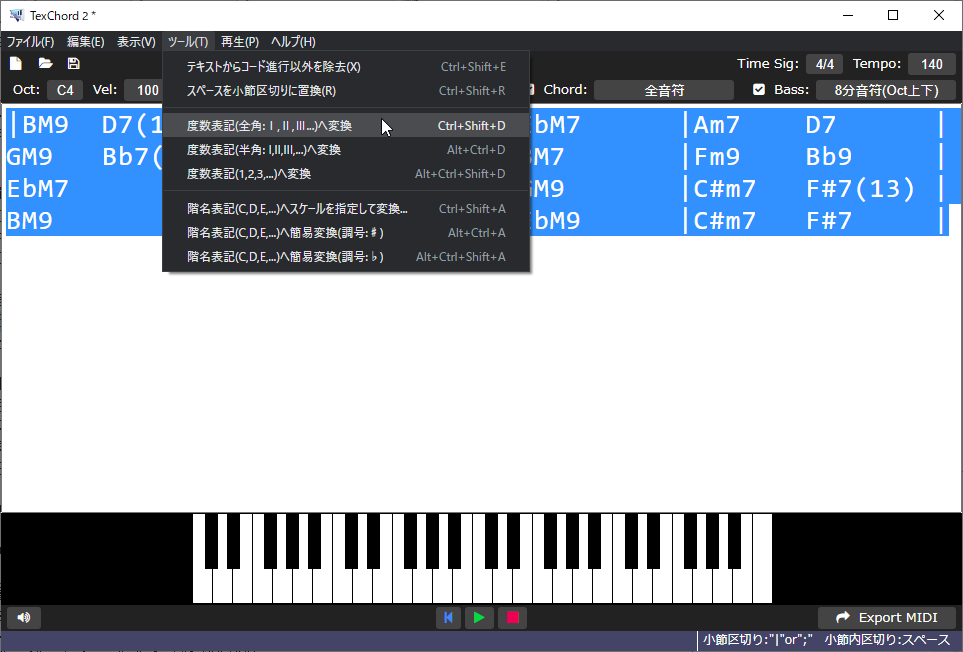
Task: Click the Open folder icon
Action: (x=45, y=63)
